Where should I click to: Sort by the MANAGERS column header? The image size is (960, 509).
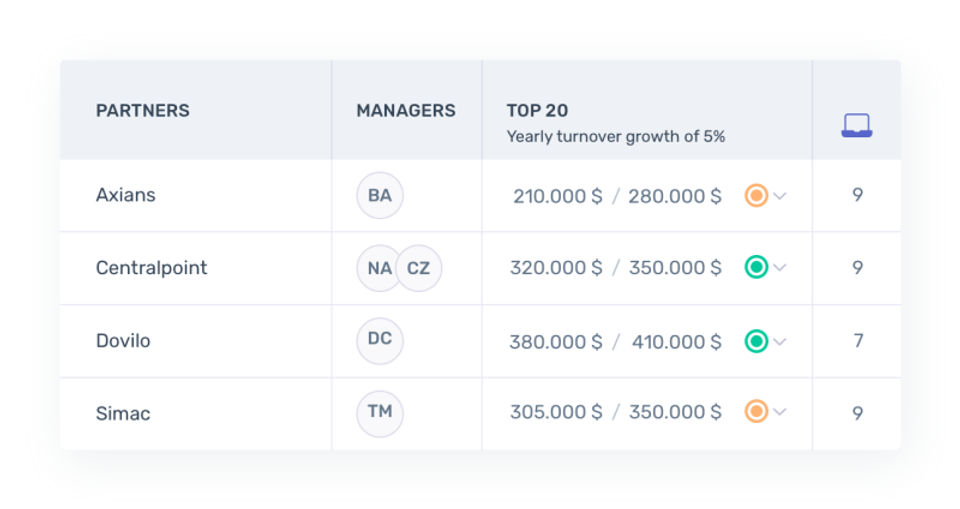[x=405, y=111]
